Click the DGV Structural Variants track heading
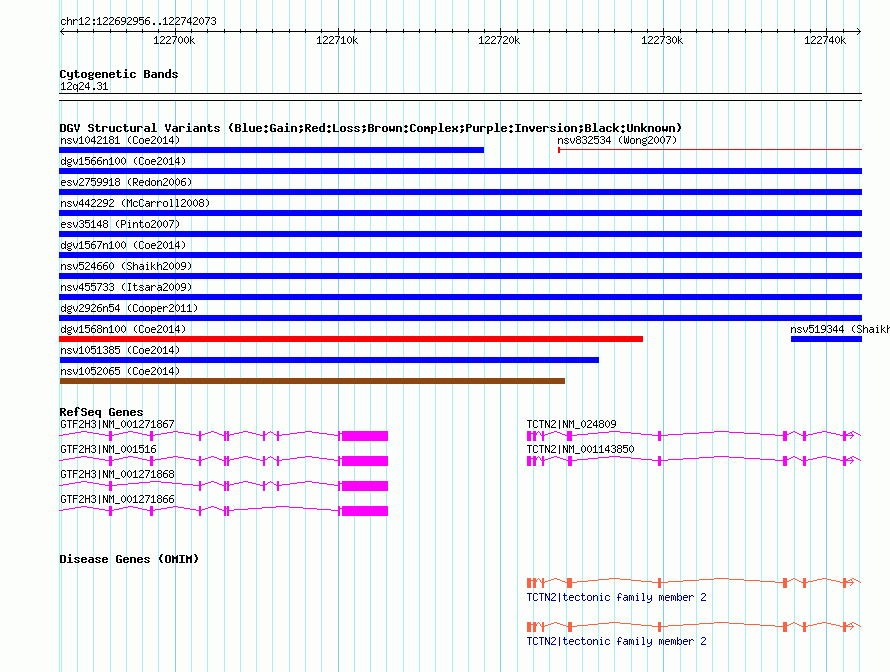890x672 pixels. tap(370, 128)
